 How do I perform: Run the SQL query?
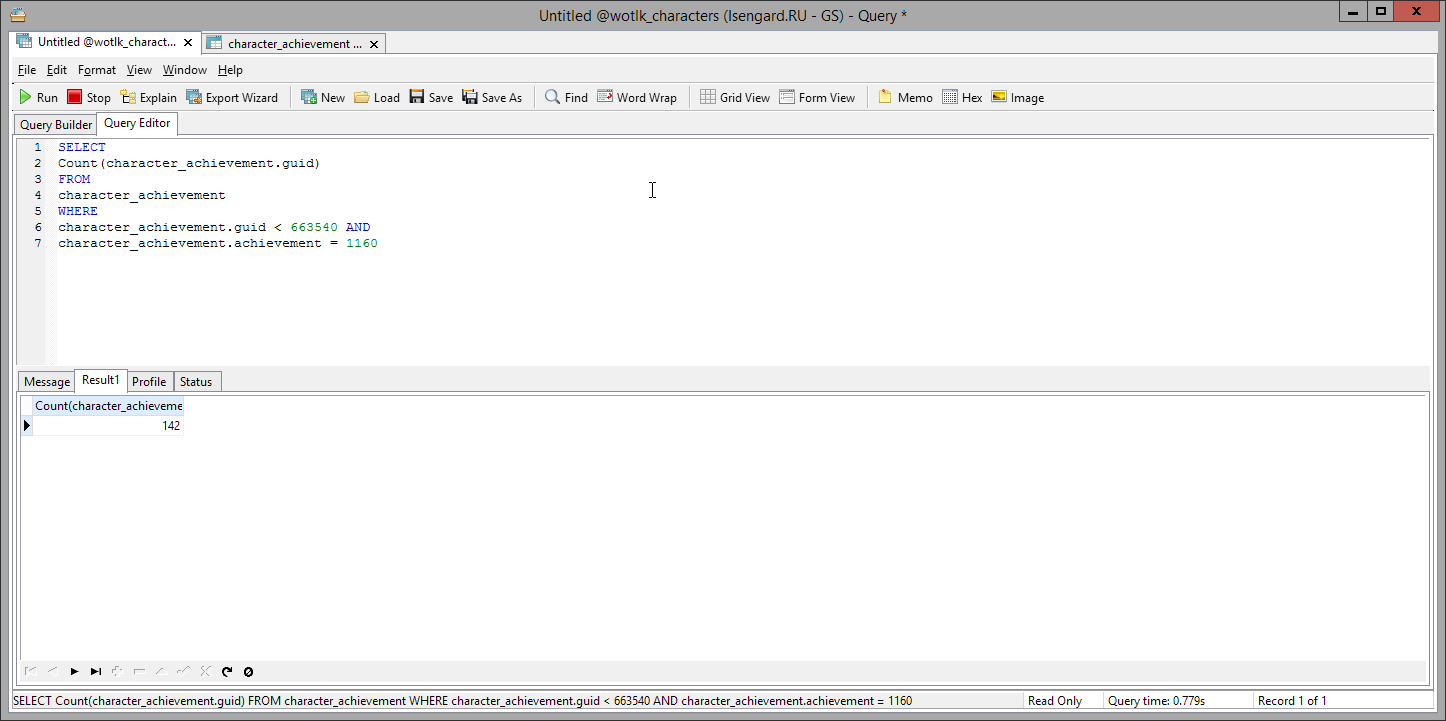click(39, 97)
